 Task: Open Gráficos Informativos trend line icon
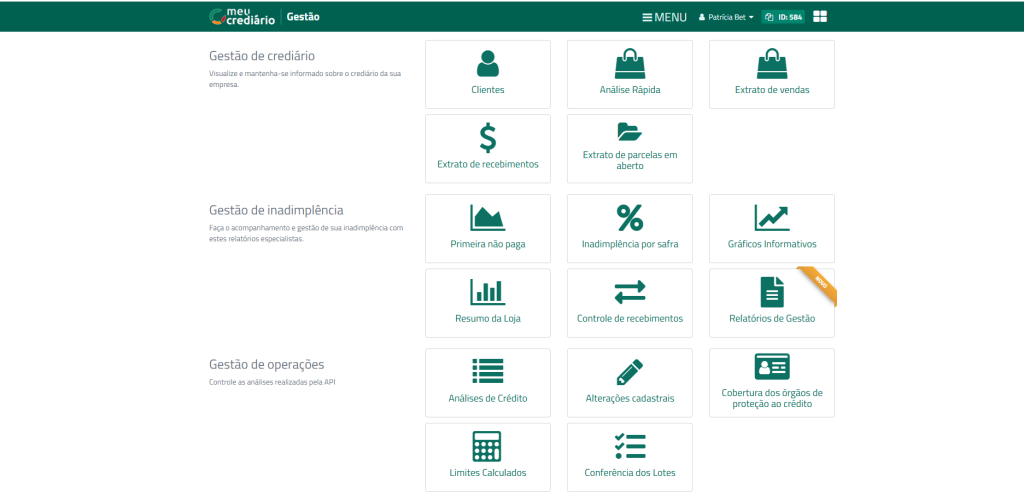(x=771, y=217)
